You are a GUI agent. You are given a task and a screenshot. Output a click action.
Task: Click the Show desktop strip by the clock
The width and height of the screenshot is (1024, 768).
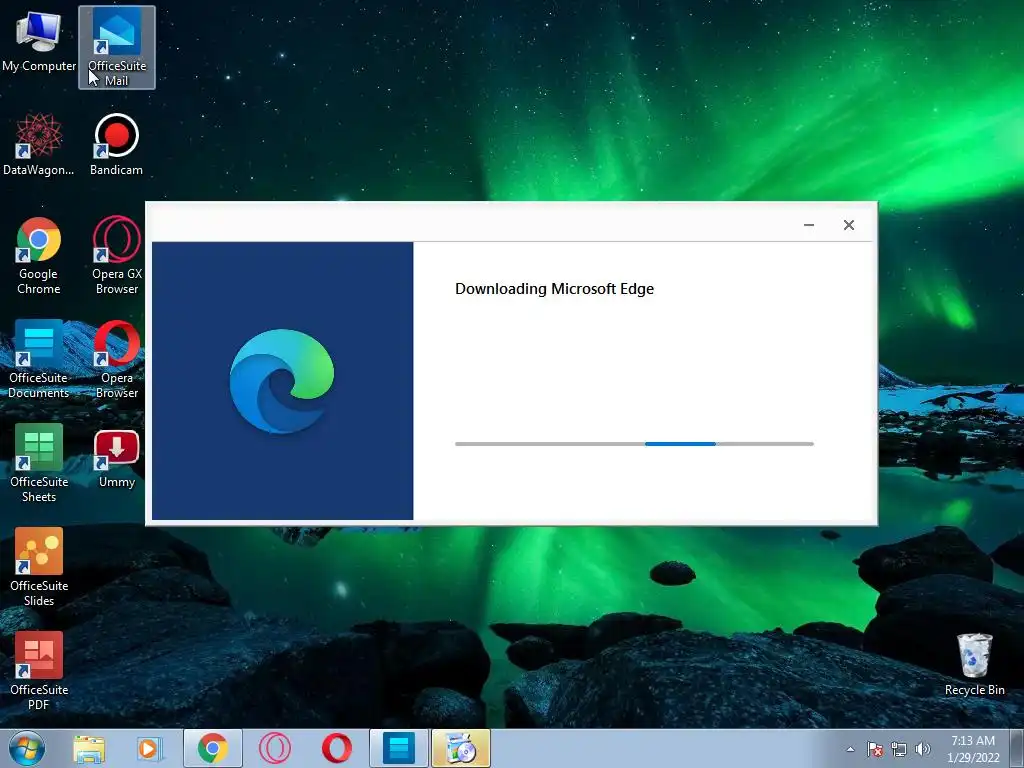[1017, 748]
